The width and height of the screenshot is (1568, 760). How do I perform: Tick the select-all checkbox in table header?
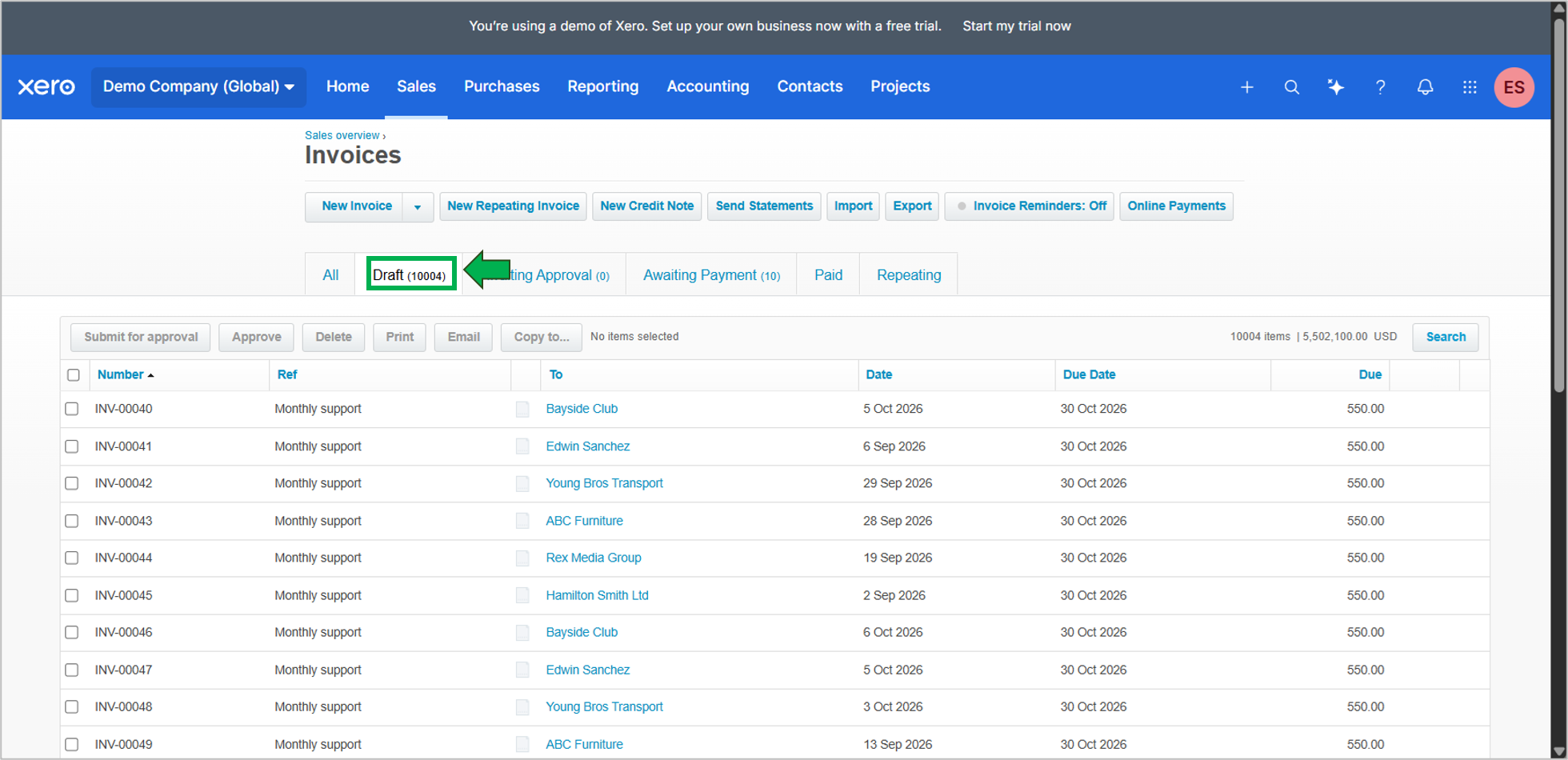pyautogui.click(x=74, y=374)
